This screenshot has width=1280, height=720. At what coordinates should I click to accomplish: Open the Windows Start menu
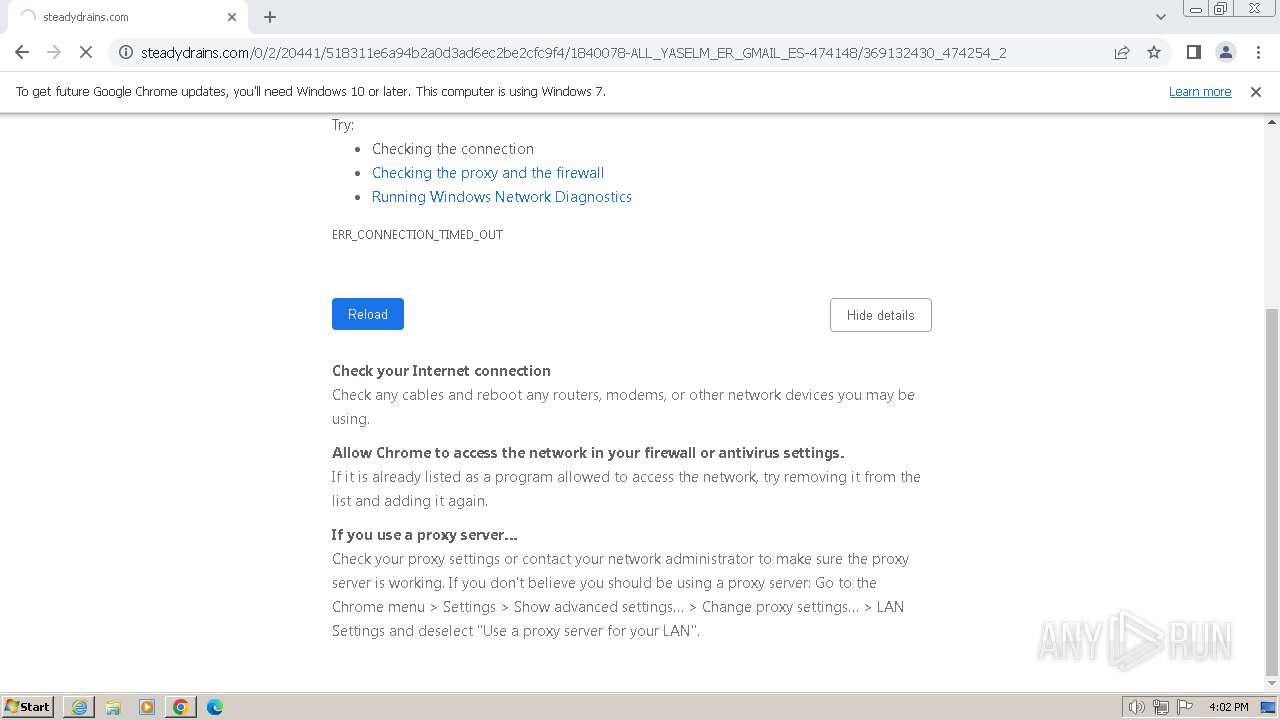[27, 706]
